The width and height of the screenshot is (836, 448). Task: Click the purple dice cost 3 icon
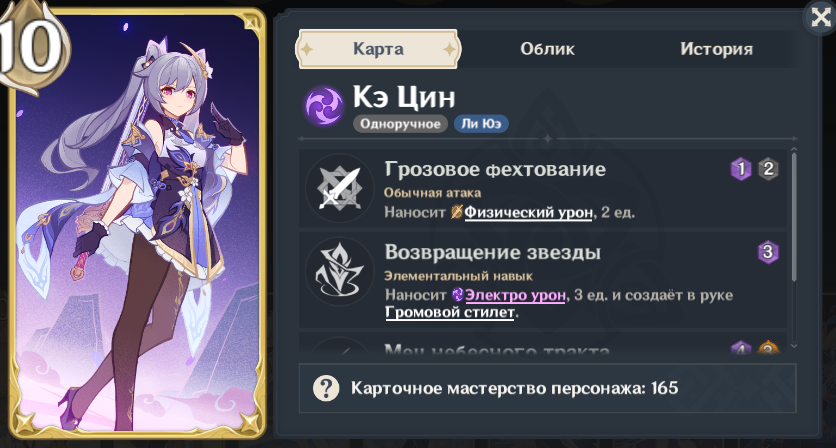pyautogui.click(x=768, y=252)
